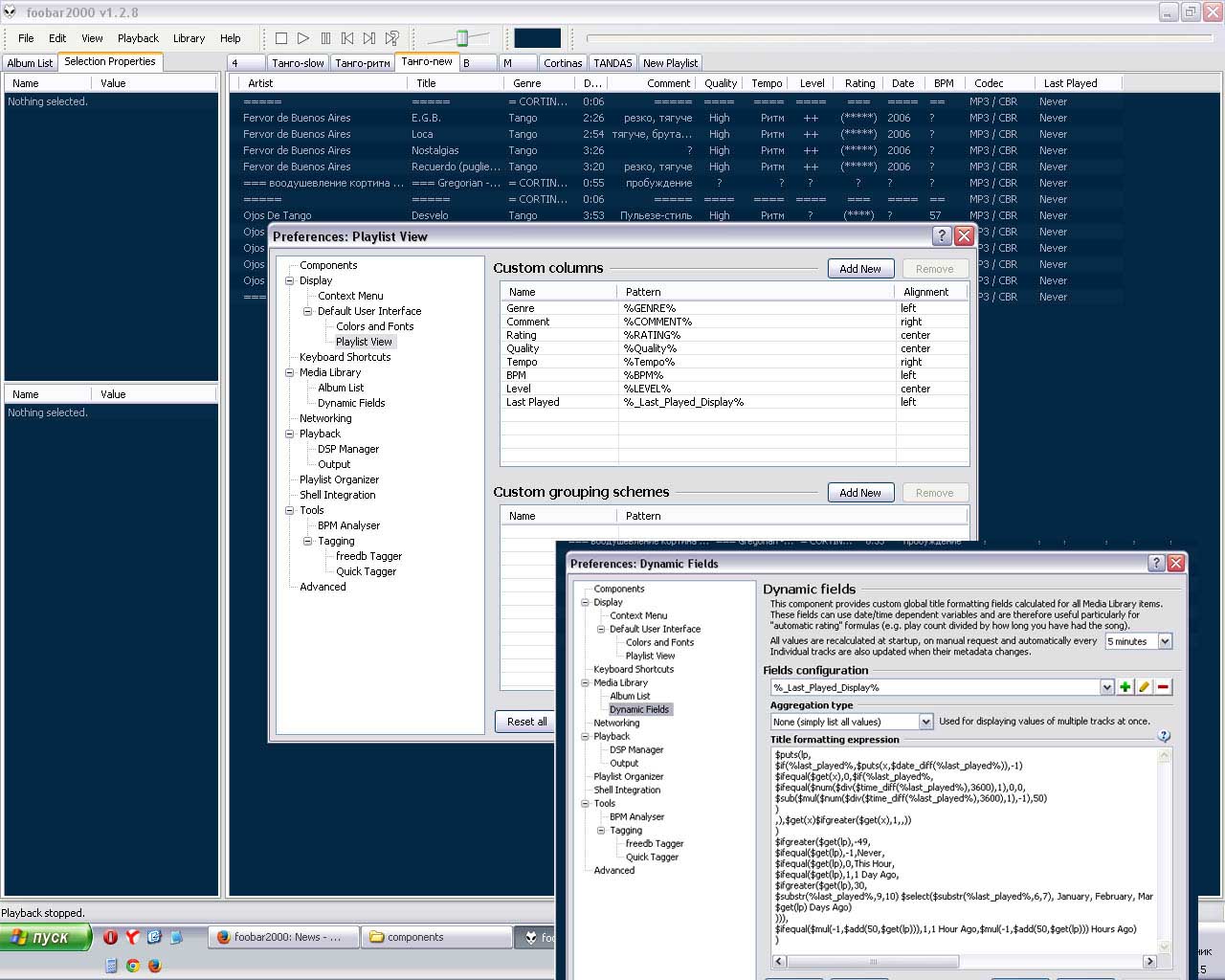Remove the field with red minus icon

[x=1164, y=687]
